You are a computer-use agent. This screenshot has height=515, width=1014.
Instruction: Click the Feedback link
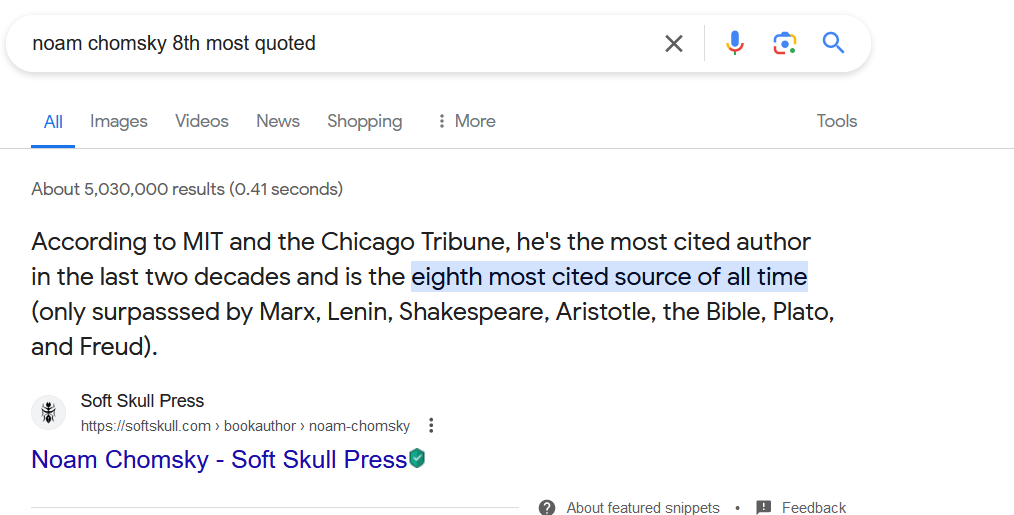[814, 507]
